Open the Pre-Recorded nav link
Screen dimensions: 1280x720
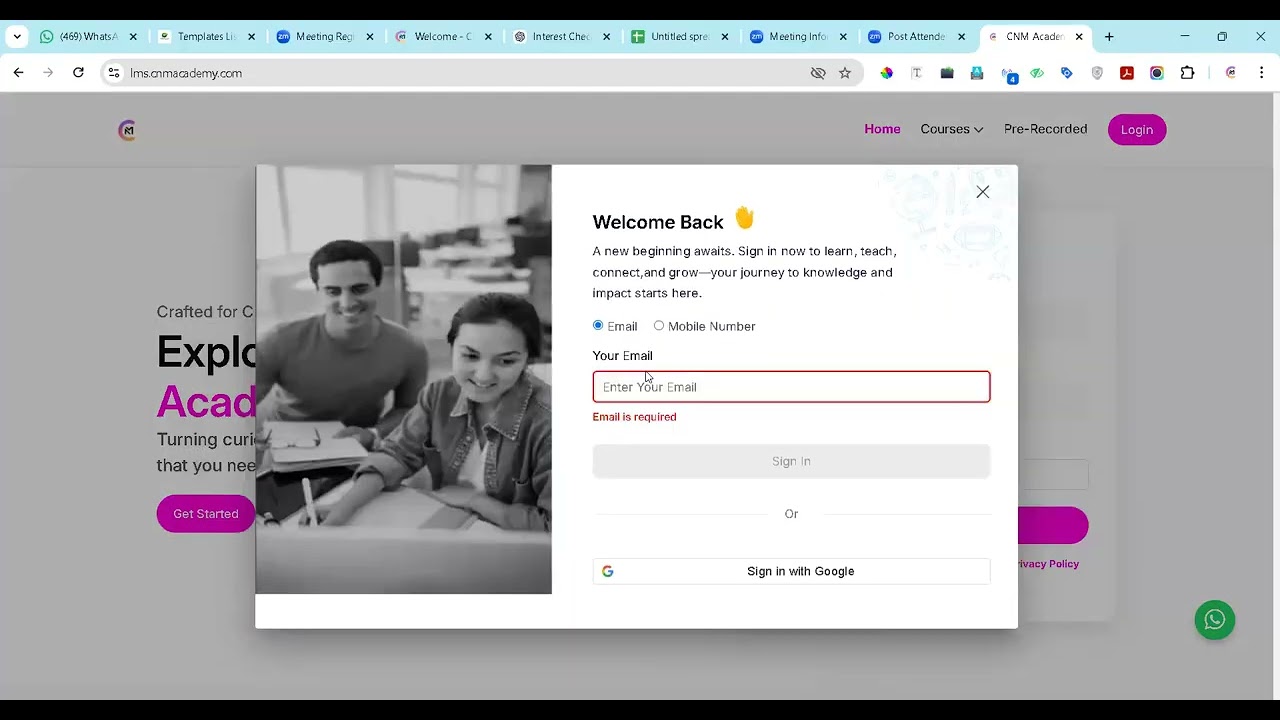pyautogui.click(x=1045, y=129)
